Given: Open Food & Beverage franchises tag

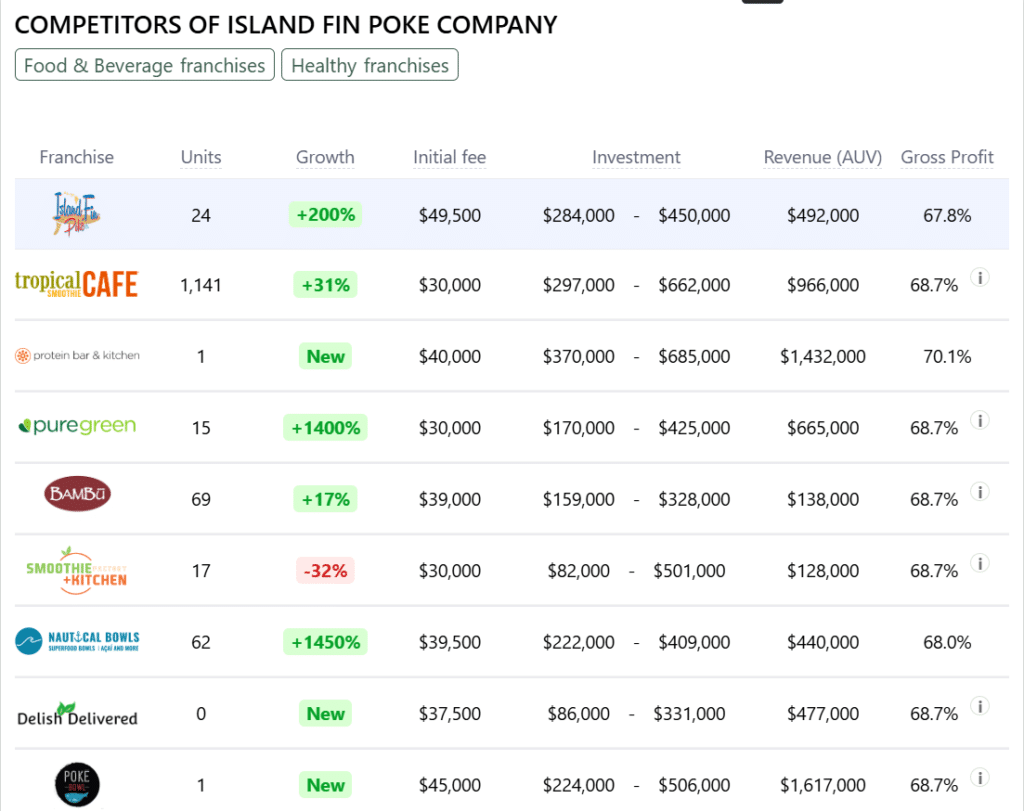Looking at the screenshot, I should [x=144, y=65].
